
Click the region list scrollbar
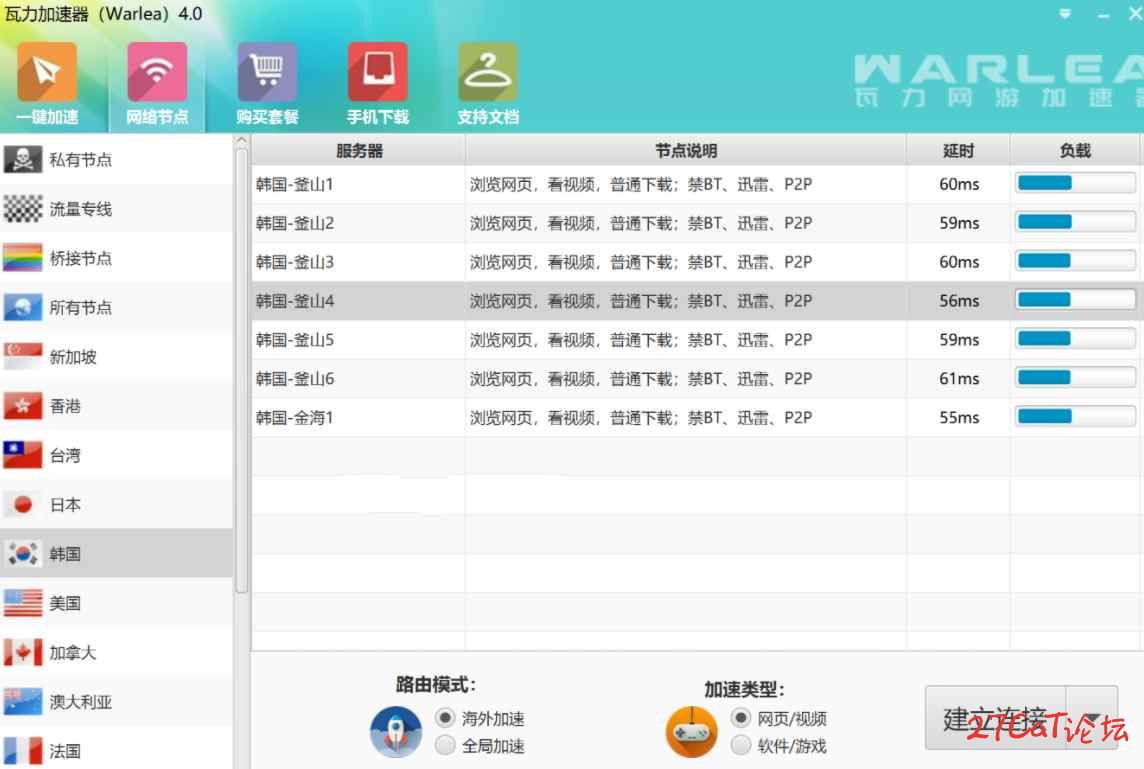[241, 371]
